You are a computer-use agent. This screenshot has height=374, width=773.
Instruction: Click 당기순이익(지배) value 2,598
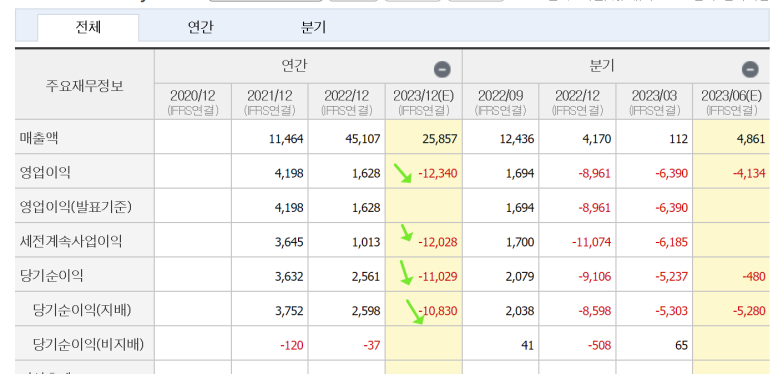[x=366, y=311]
